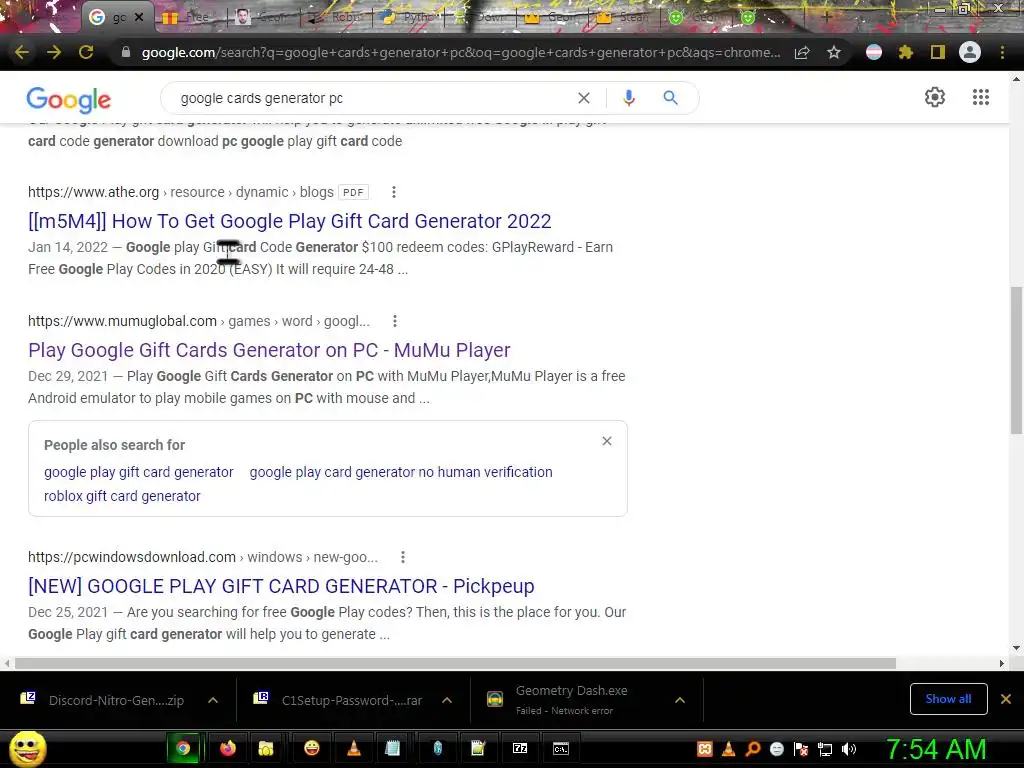Switch to Chrome in the taskbar
The width and height of the screenshot is (1024, 768).
(184, 748)
